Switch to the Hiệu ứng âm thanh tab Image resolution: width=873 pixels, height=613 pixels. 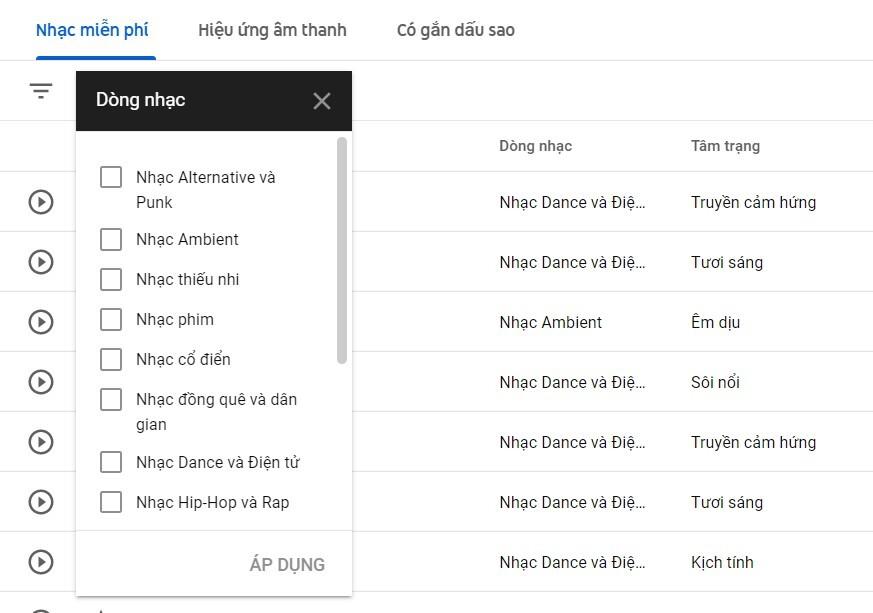pyautogui.click(x=271, y=30)
